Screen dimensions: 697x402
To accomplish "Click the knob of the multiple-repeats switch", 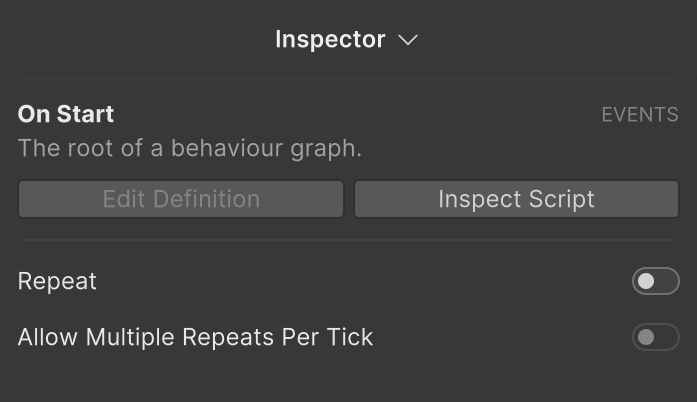I will pos(646,337).
